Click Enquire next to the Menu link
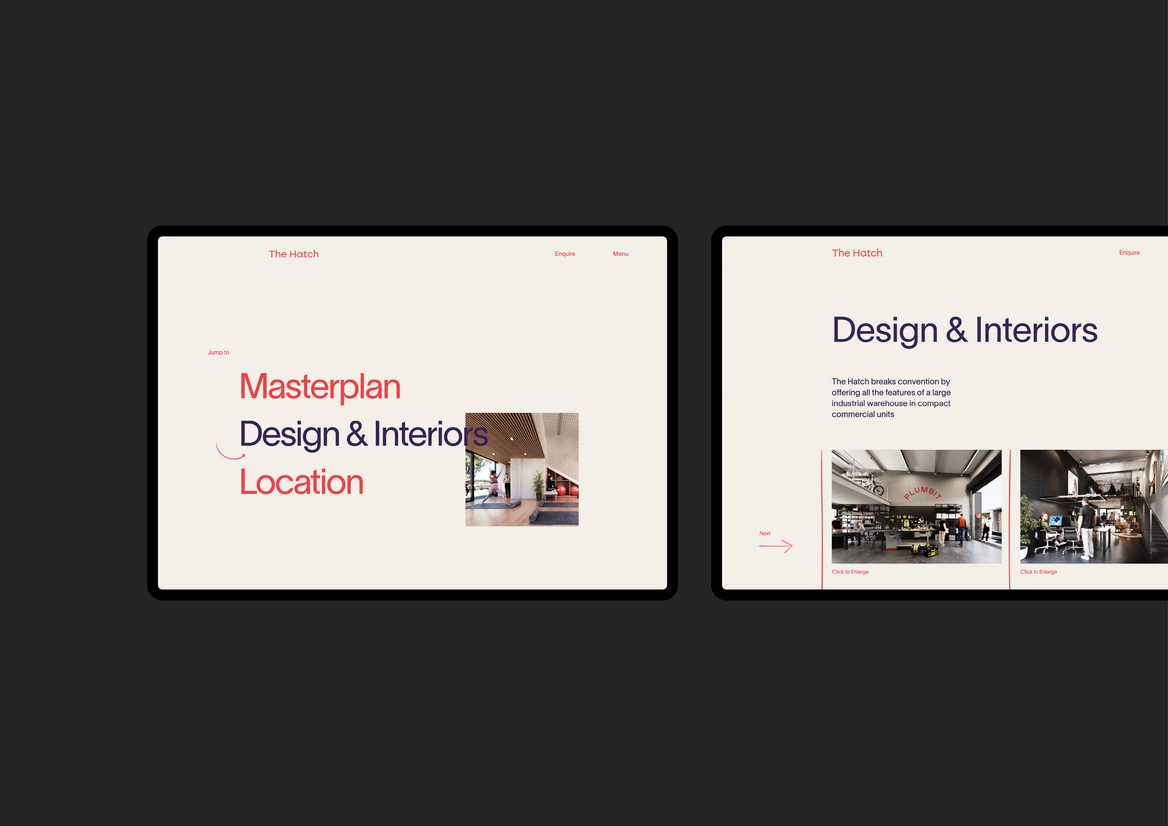1168x826 pixels. tap(565, 254)
